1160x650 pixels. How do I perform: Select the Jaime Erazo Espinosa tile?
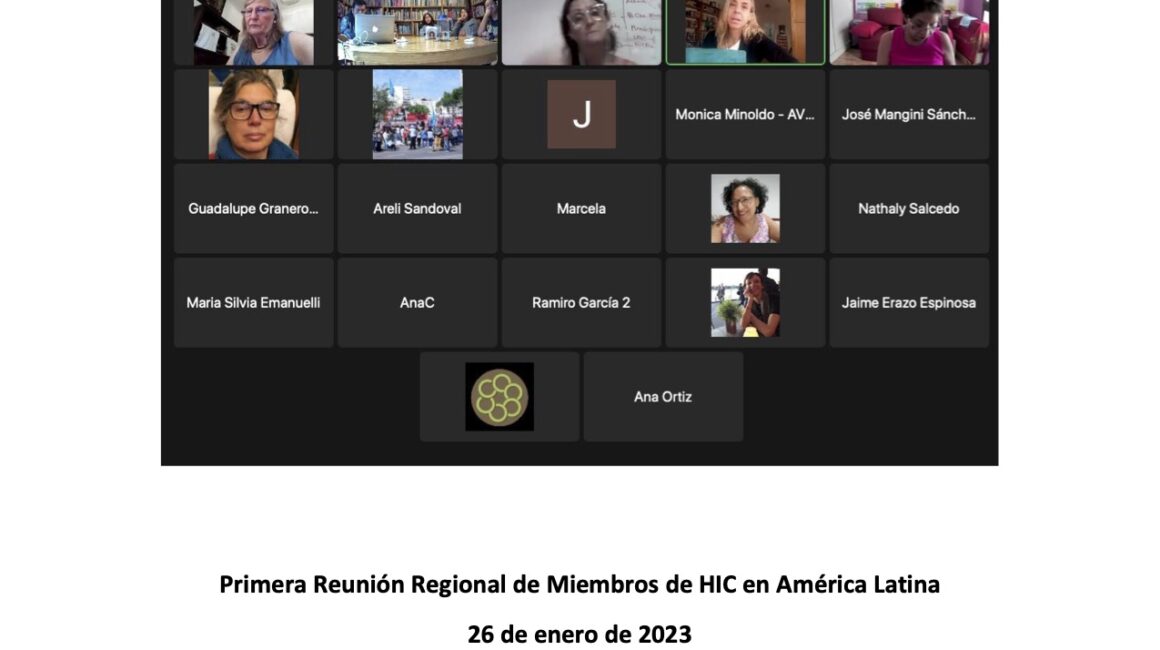click(x=908, y=302)
